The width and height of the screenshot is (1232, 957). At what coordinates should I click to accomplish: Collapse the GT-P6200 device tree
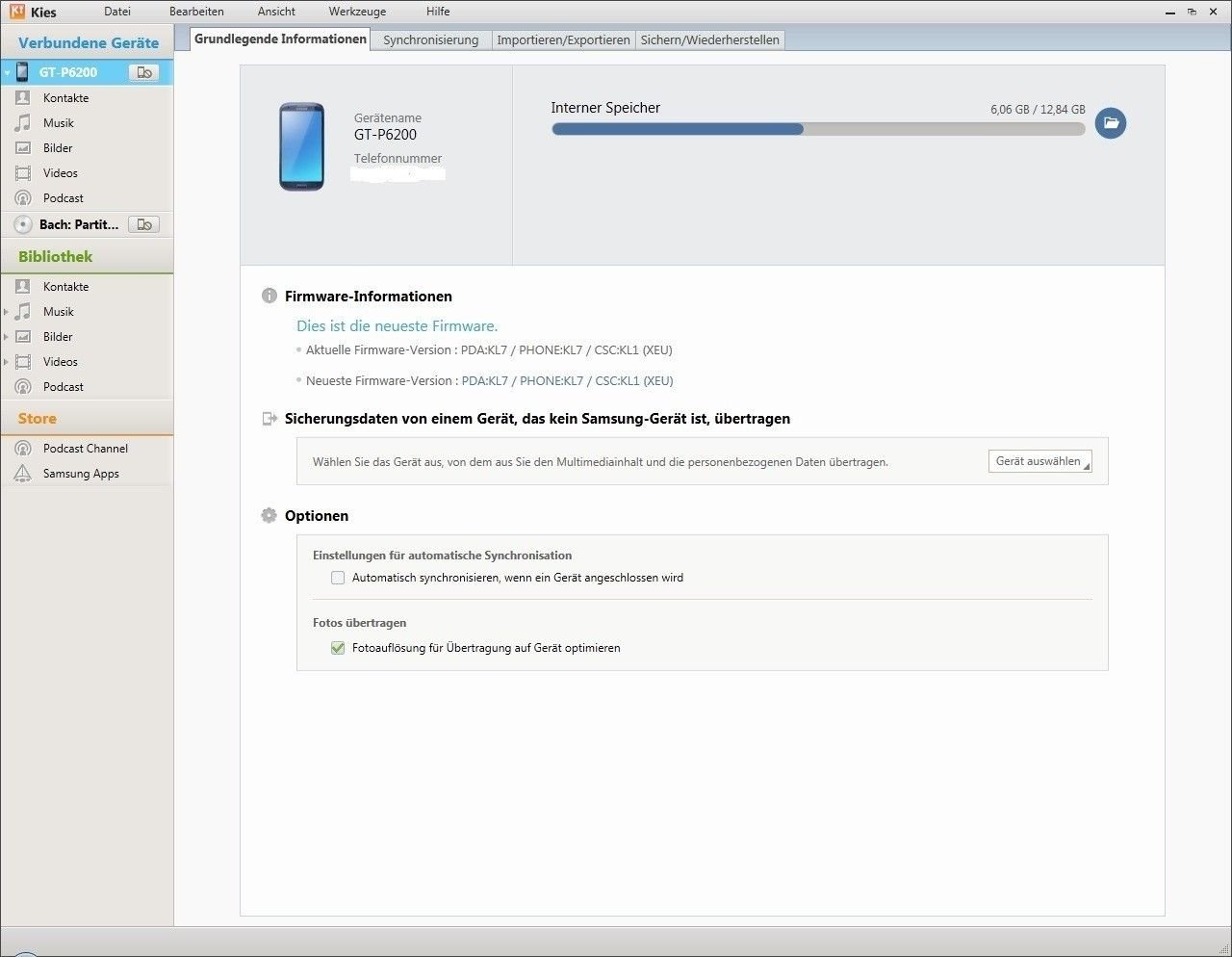pyautogui.click(x=7, y=72)
